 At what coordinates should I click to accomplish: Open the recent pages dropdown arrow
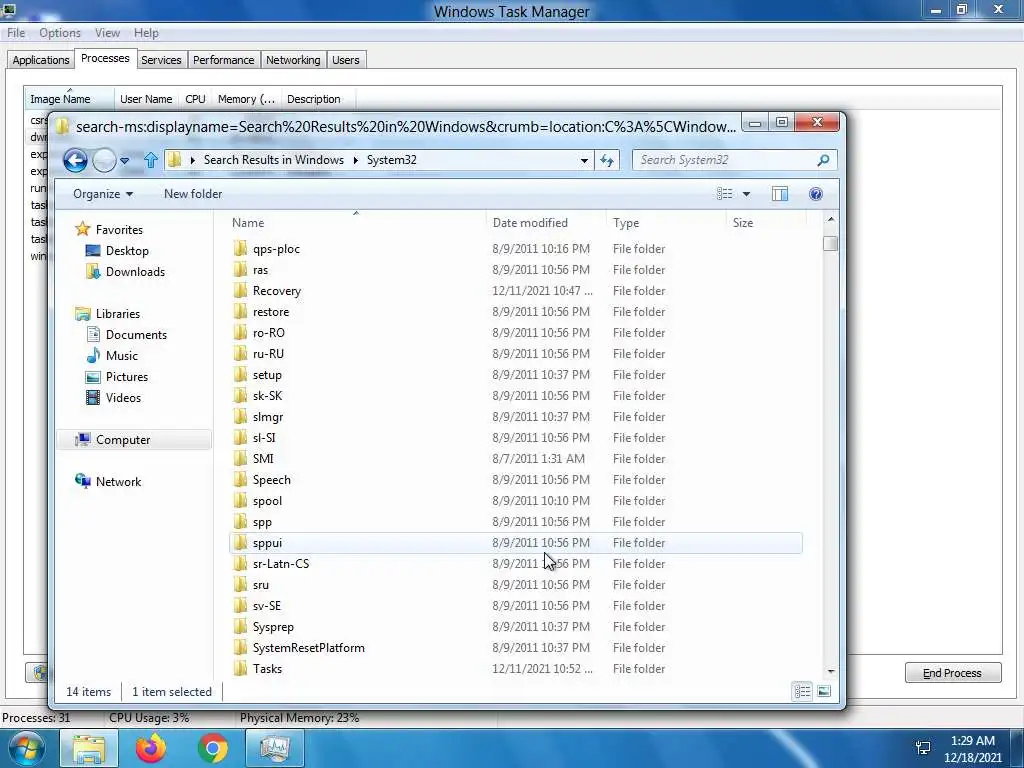point(125,161)
